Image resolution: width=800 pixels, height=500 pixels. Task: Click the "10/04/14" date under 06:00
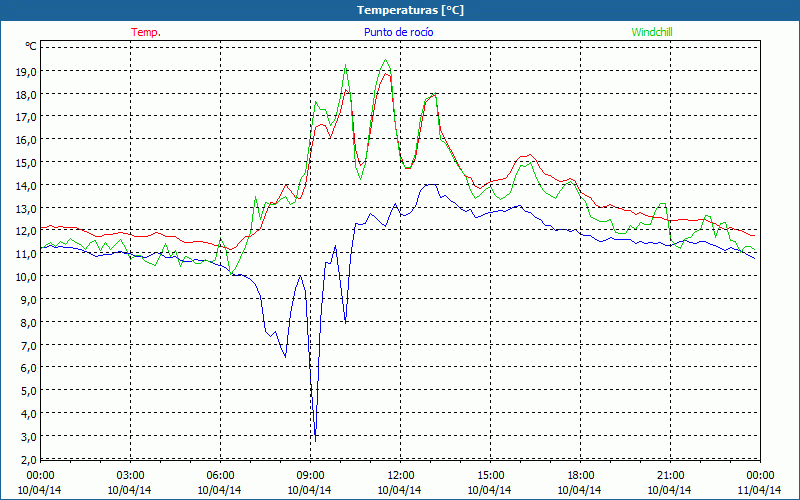pyautogui.click(x=220, y=490)
